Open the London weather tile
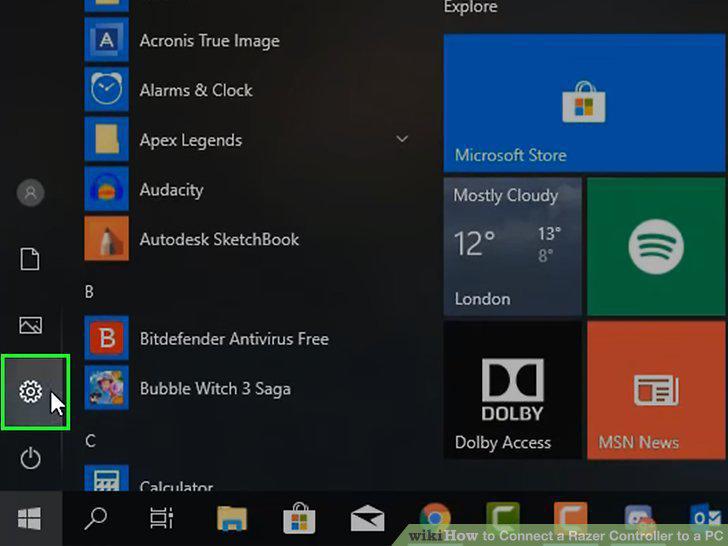Viewport: 728px width, 546px height. click(x=513, y=247)
